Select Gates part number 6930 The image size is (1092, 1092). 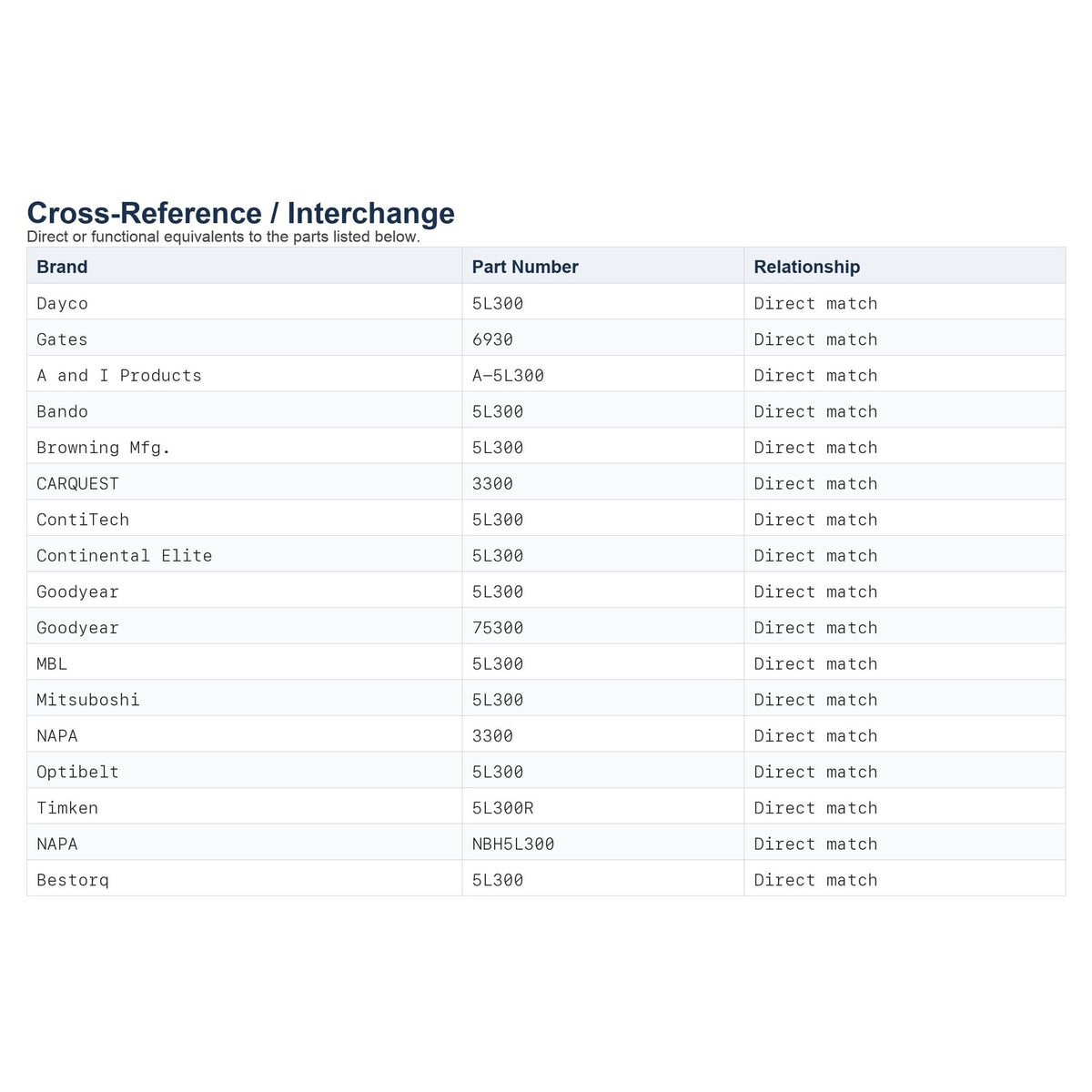tap(603, 339)
